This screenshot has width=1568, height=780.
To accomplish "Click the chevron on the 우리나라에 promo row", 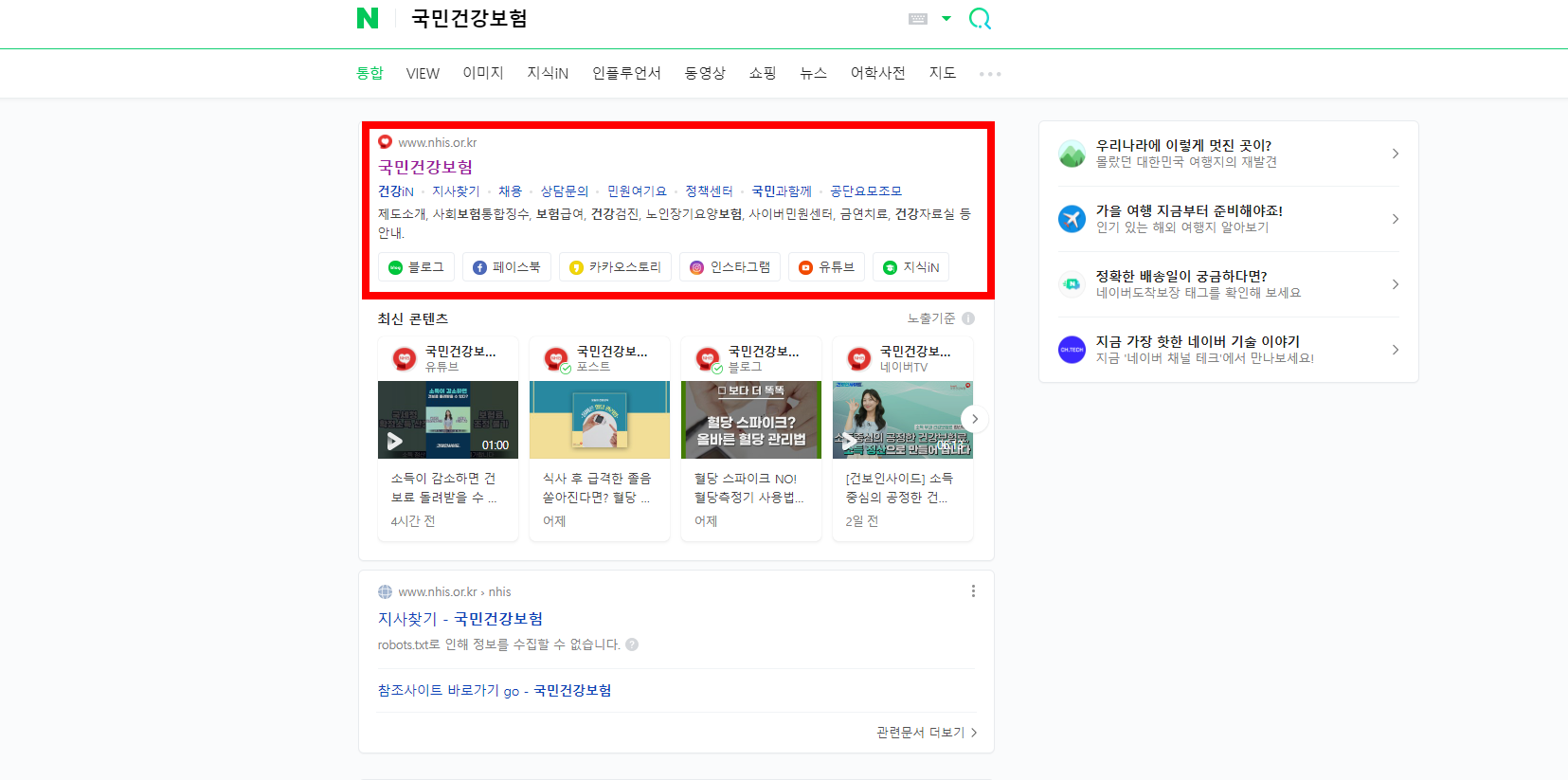I will [x=1396, y=154].
